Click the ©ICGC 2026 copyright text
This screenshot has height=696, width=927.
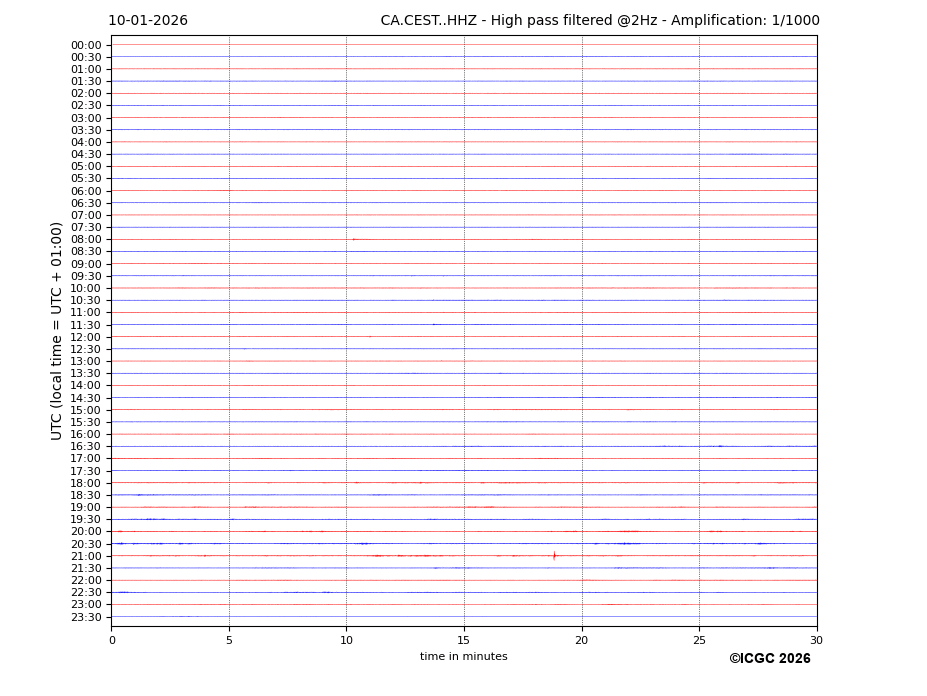[769, 659]
